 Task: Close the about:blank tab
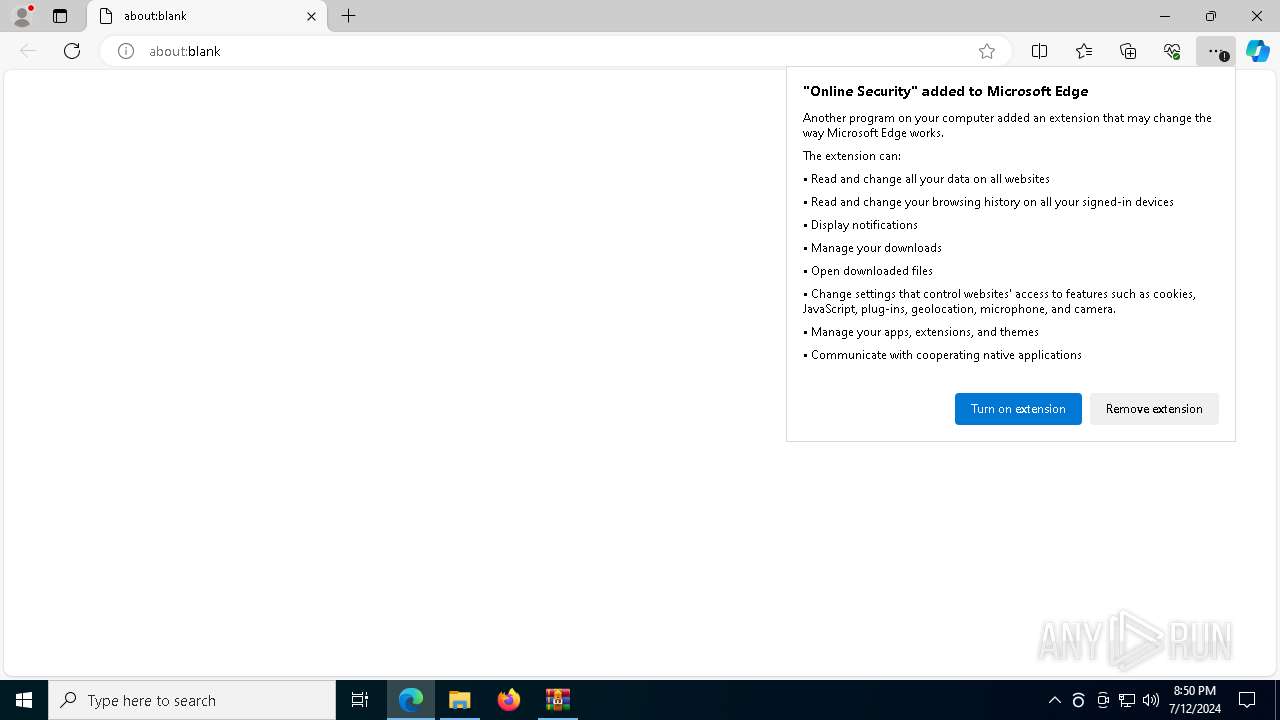pos(311,16)
